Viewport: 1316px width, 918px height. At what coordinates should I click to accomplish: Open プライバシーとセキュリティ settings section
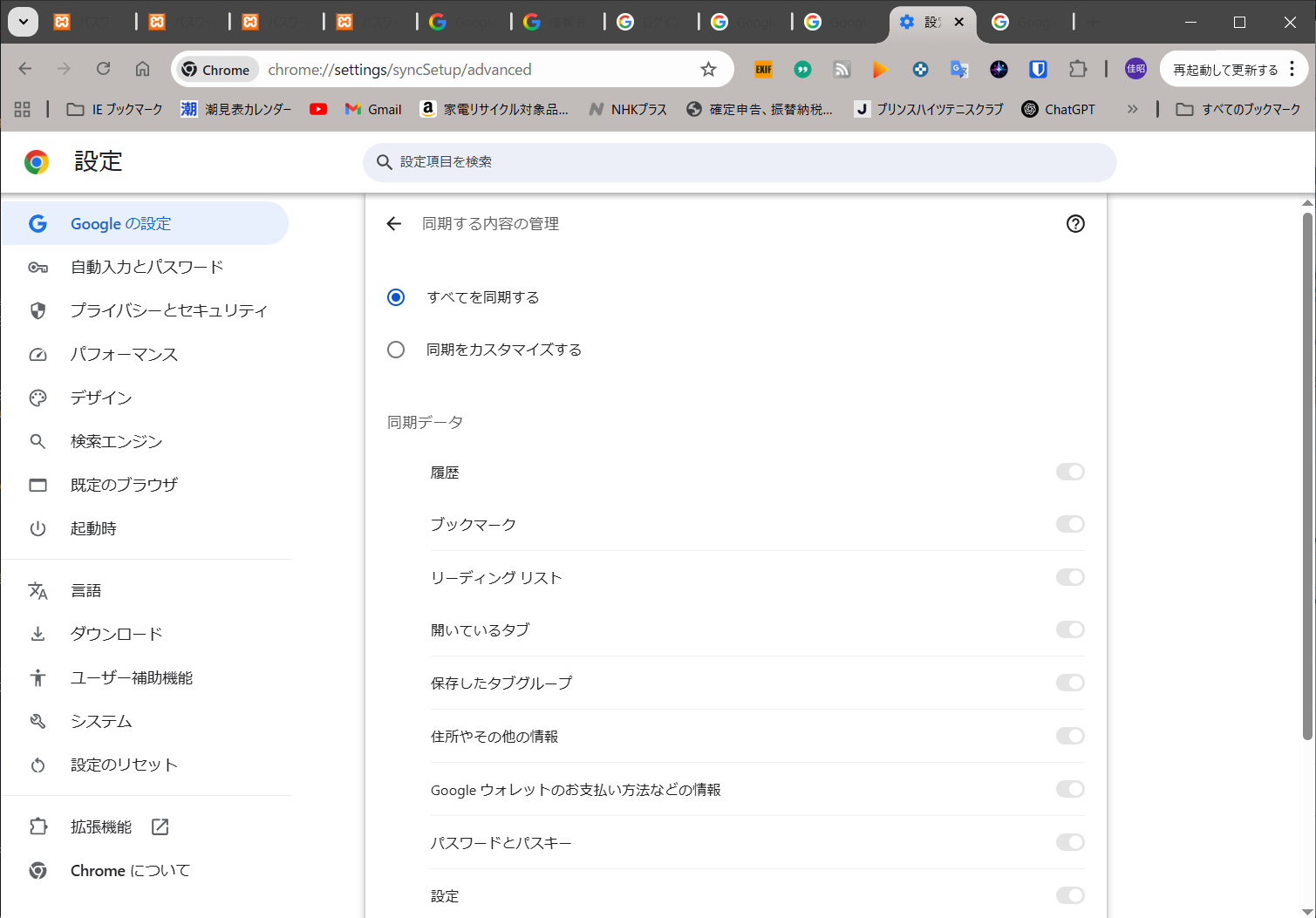tap(168, 310)
